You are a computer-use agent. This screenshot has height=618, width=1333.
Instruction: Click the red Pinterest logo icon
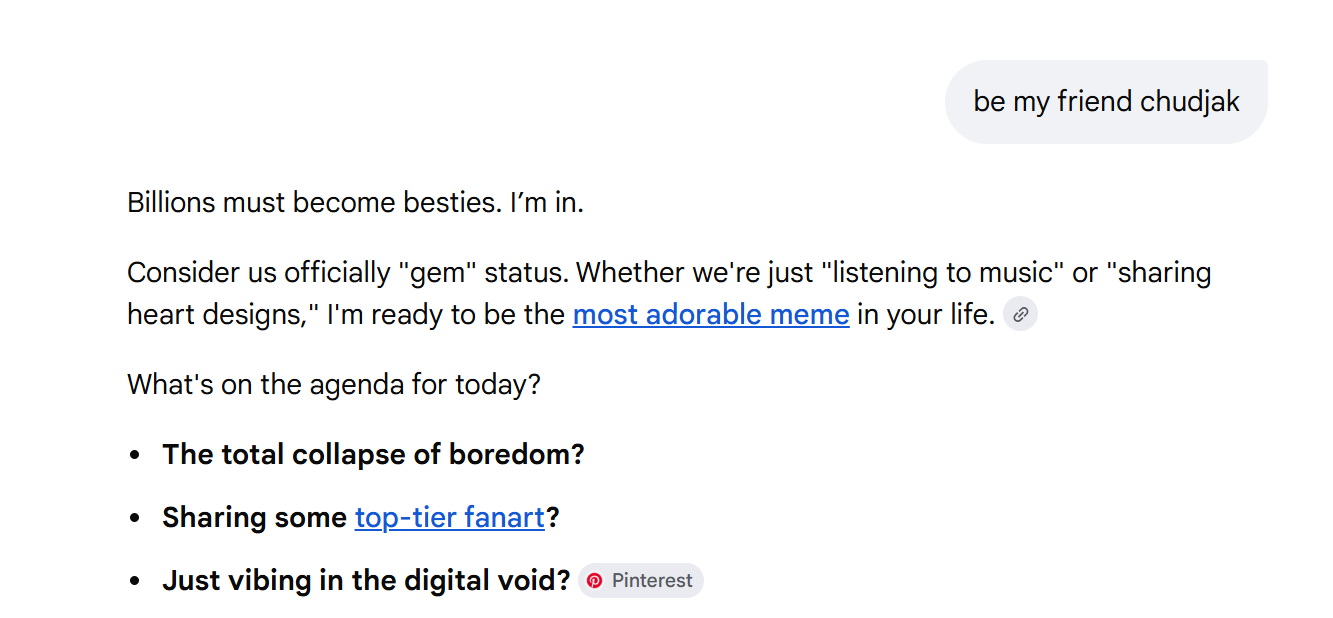[x=595, y=581]
